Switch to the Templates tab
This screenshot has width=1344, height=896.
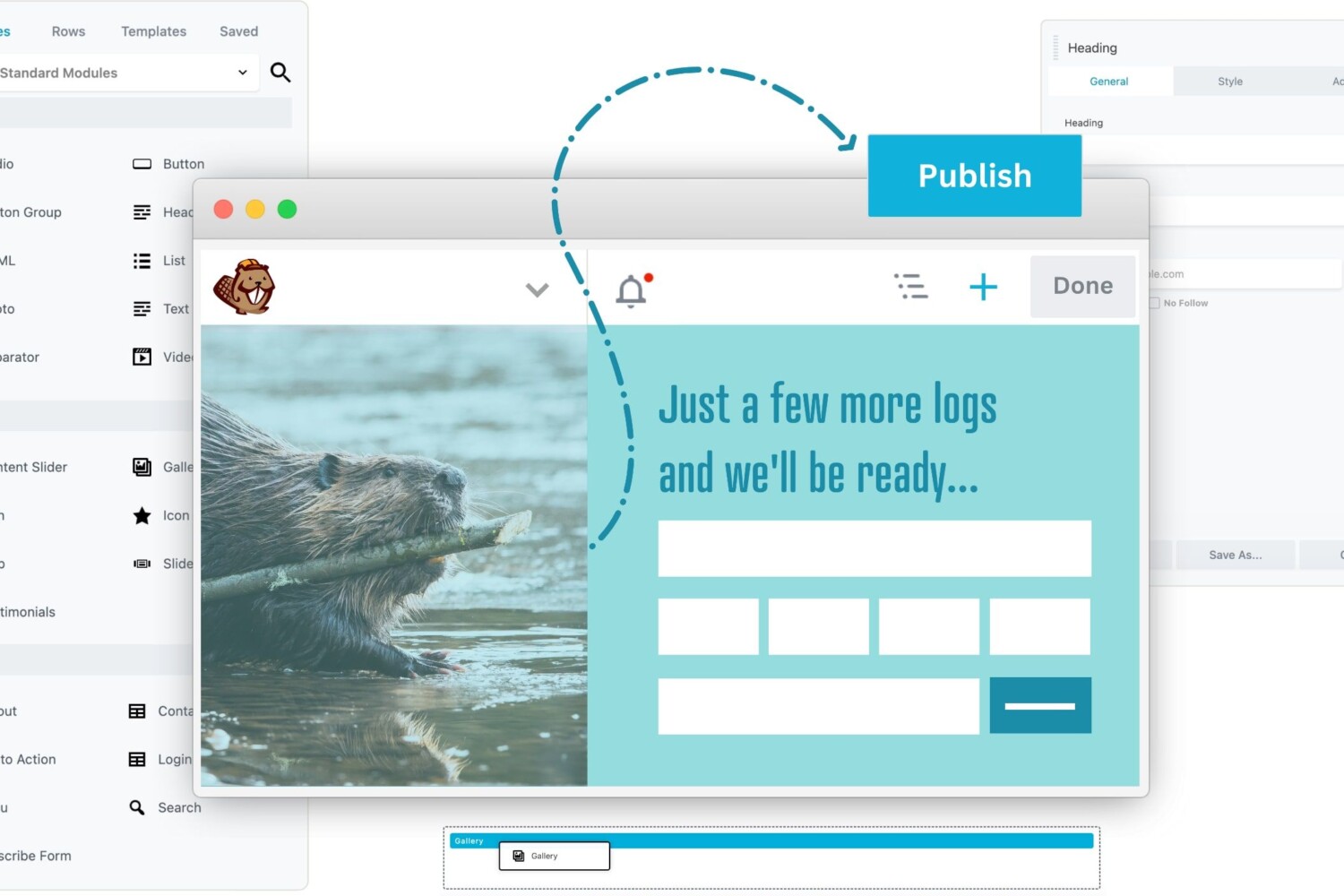click(154, 31)
